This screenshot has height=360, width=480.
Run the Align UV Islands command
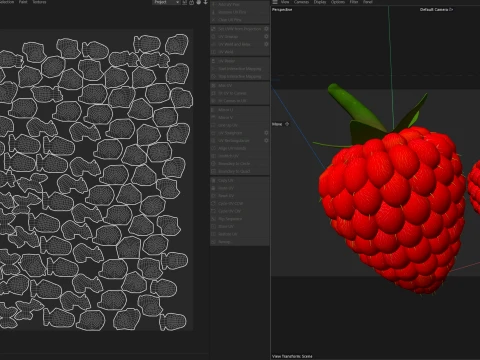coord(239,148)
